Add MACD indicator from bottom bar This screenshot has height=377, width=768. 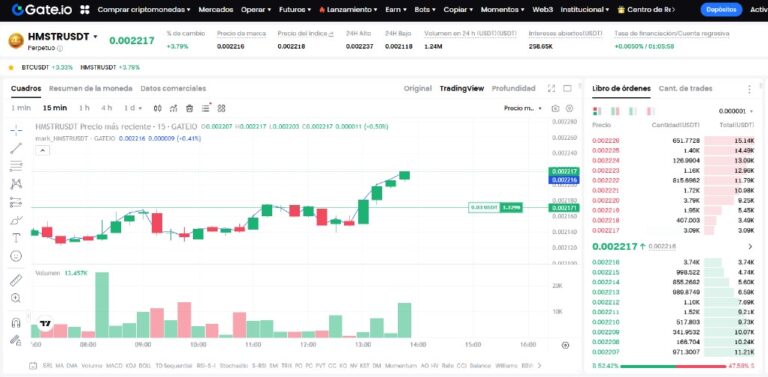[x=114, y=366]
